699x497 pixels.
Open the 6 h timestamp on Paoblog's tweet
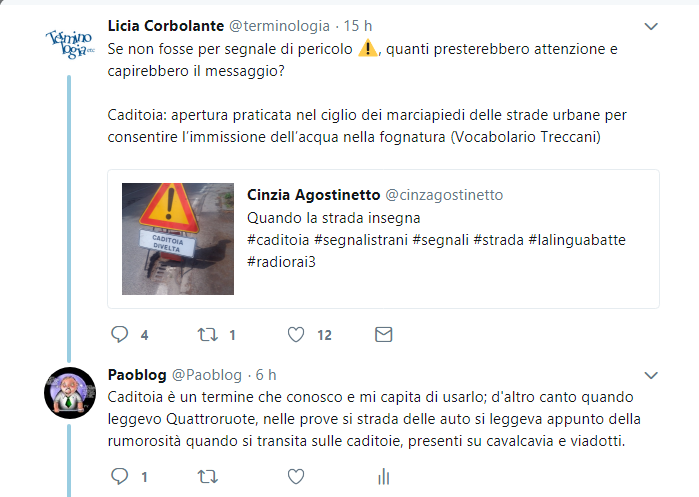266,375
